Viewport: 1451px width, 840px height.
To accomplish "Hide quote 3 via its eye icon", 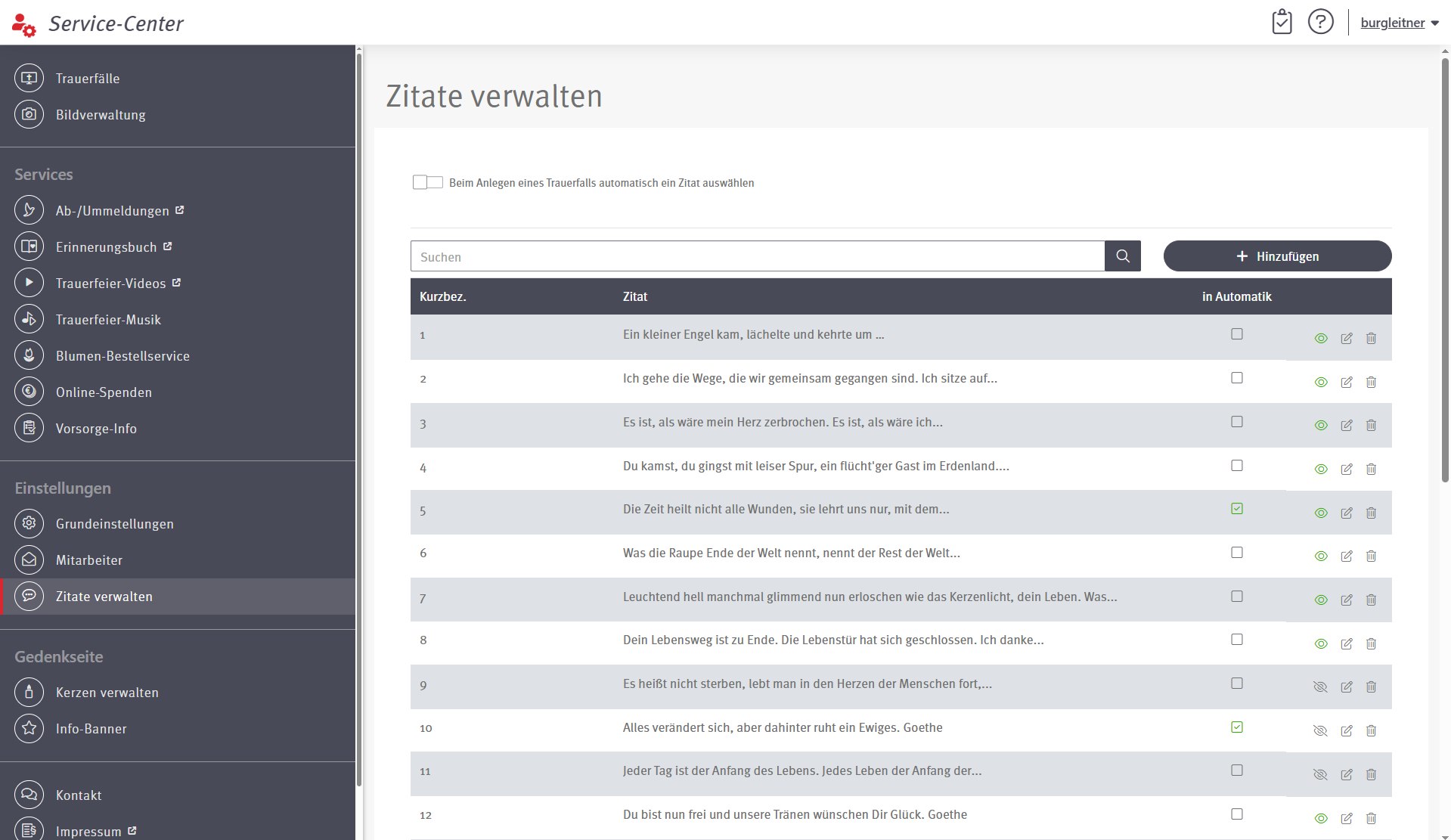I will coord(1321,425).
